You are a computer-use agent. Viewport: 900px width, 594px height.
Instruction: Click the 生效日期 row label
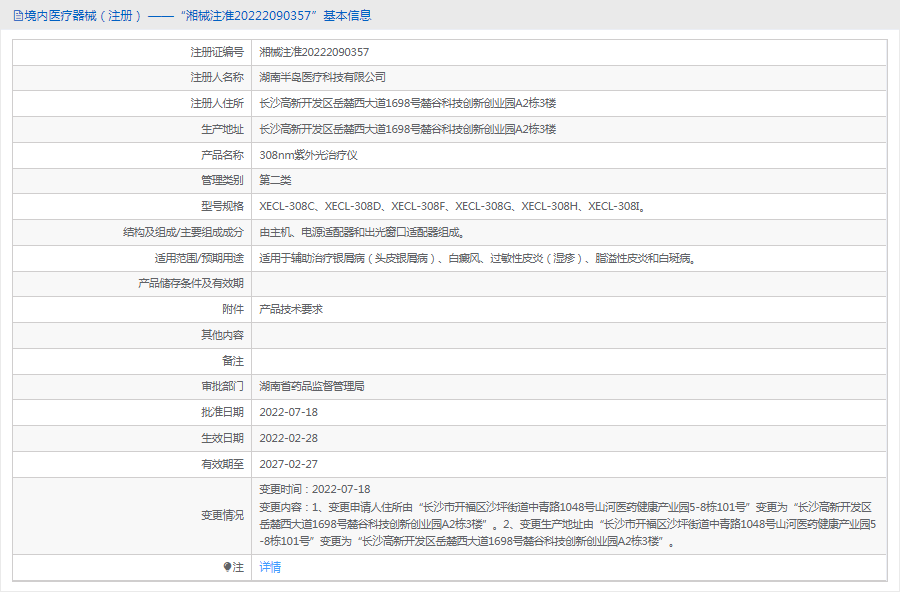(222, 438)
